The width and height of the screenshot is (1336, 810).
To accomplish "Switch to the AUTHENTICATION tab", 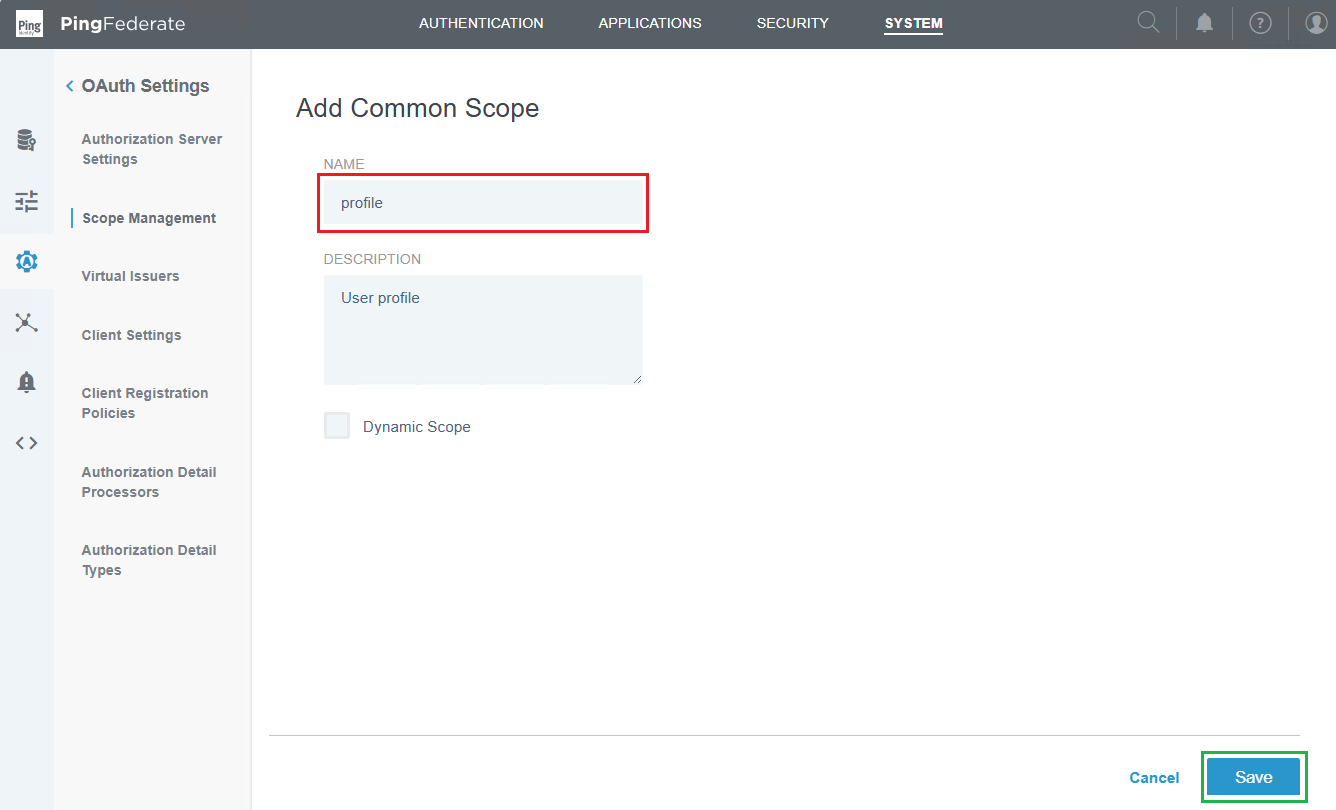I will click(481, 23).
